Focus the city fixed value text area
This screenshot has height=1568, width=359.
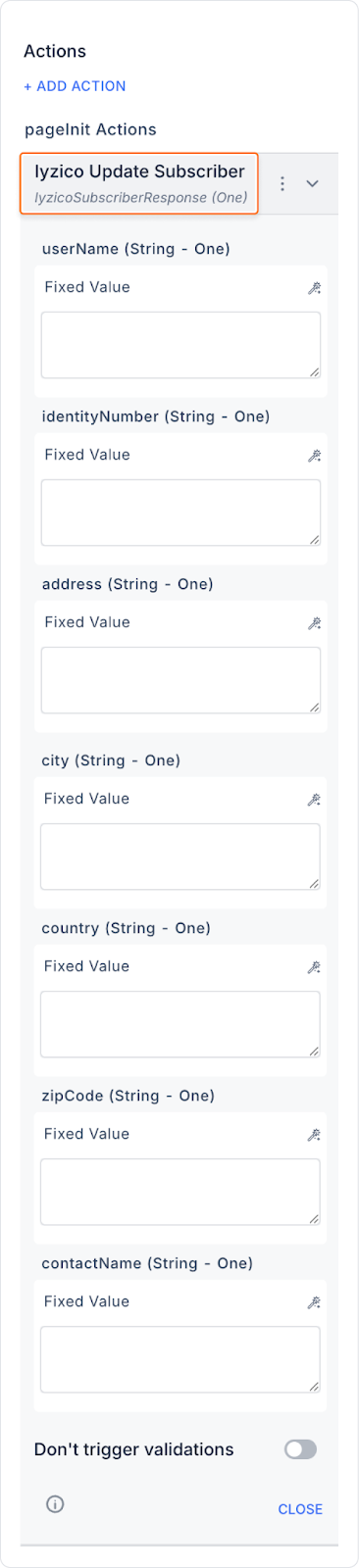[x=180, y=857]
